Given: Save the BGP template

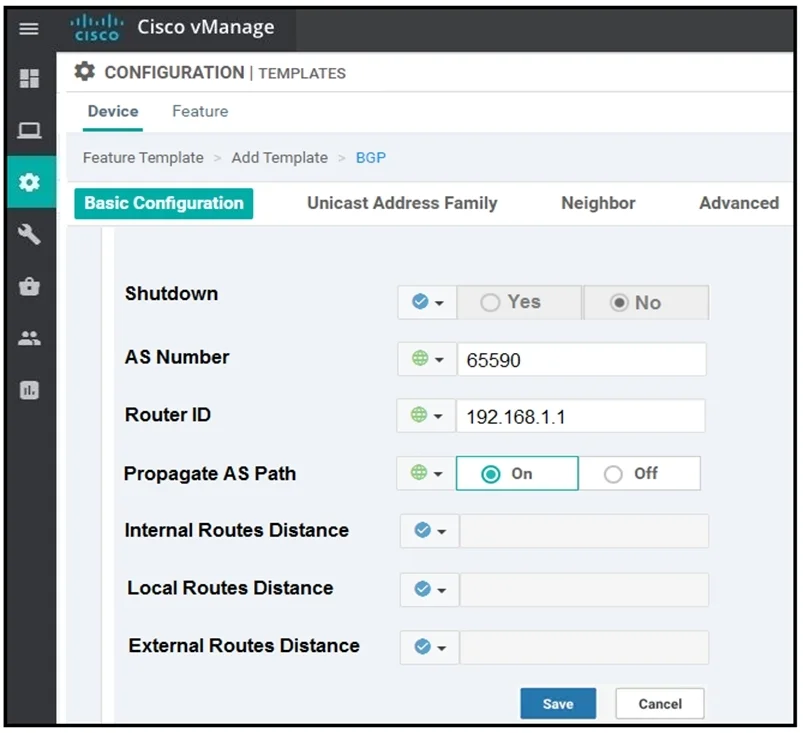Looking at the screenshot, I should (x=558, y=703).
